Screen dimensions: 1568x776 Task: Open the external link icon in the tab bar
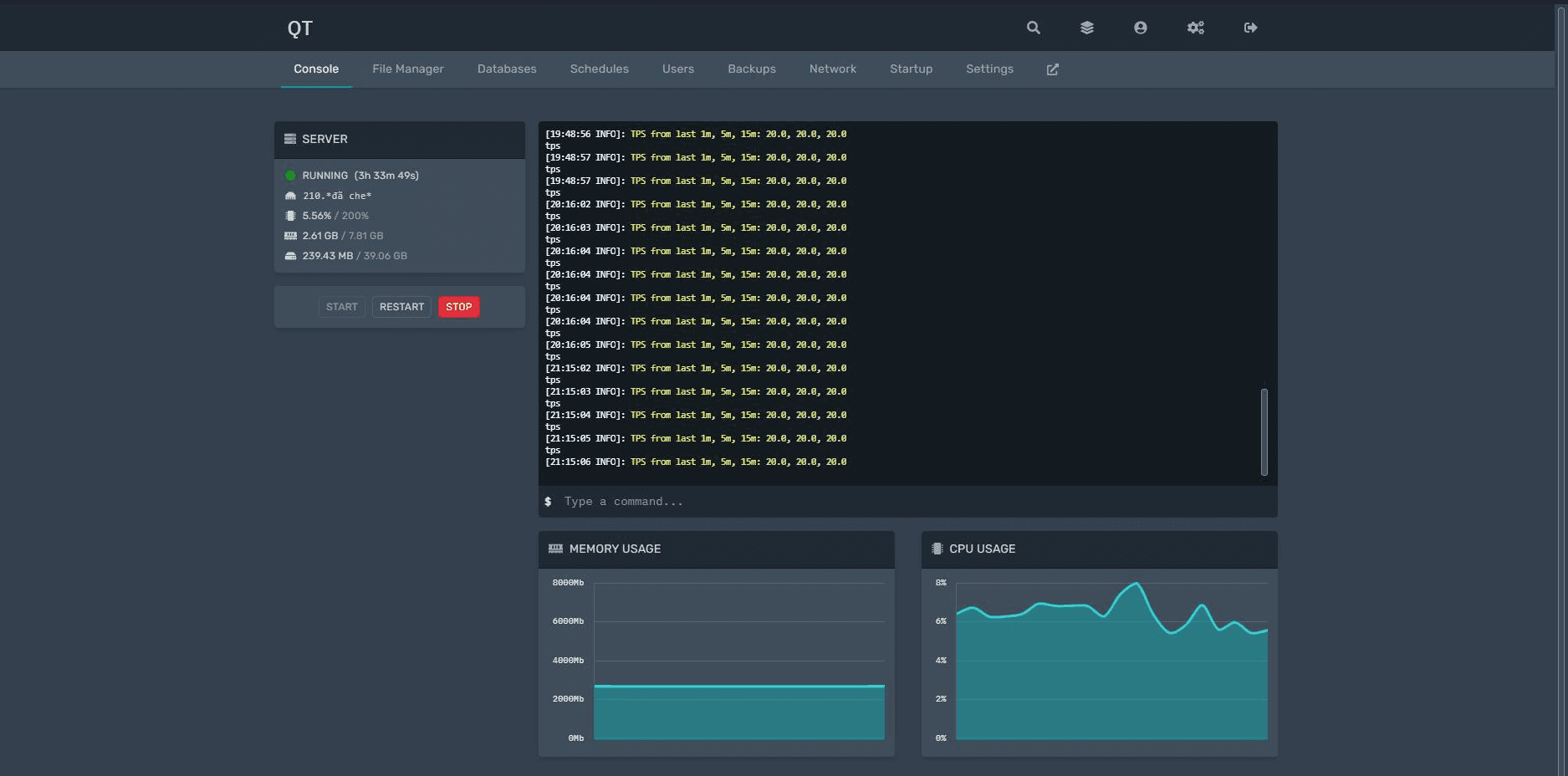point(1053,69)
